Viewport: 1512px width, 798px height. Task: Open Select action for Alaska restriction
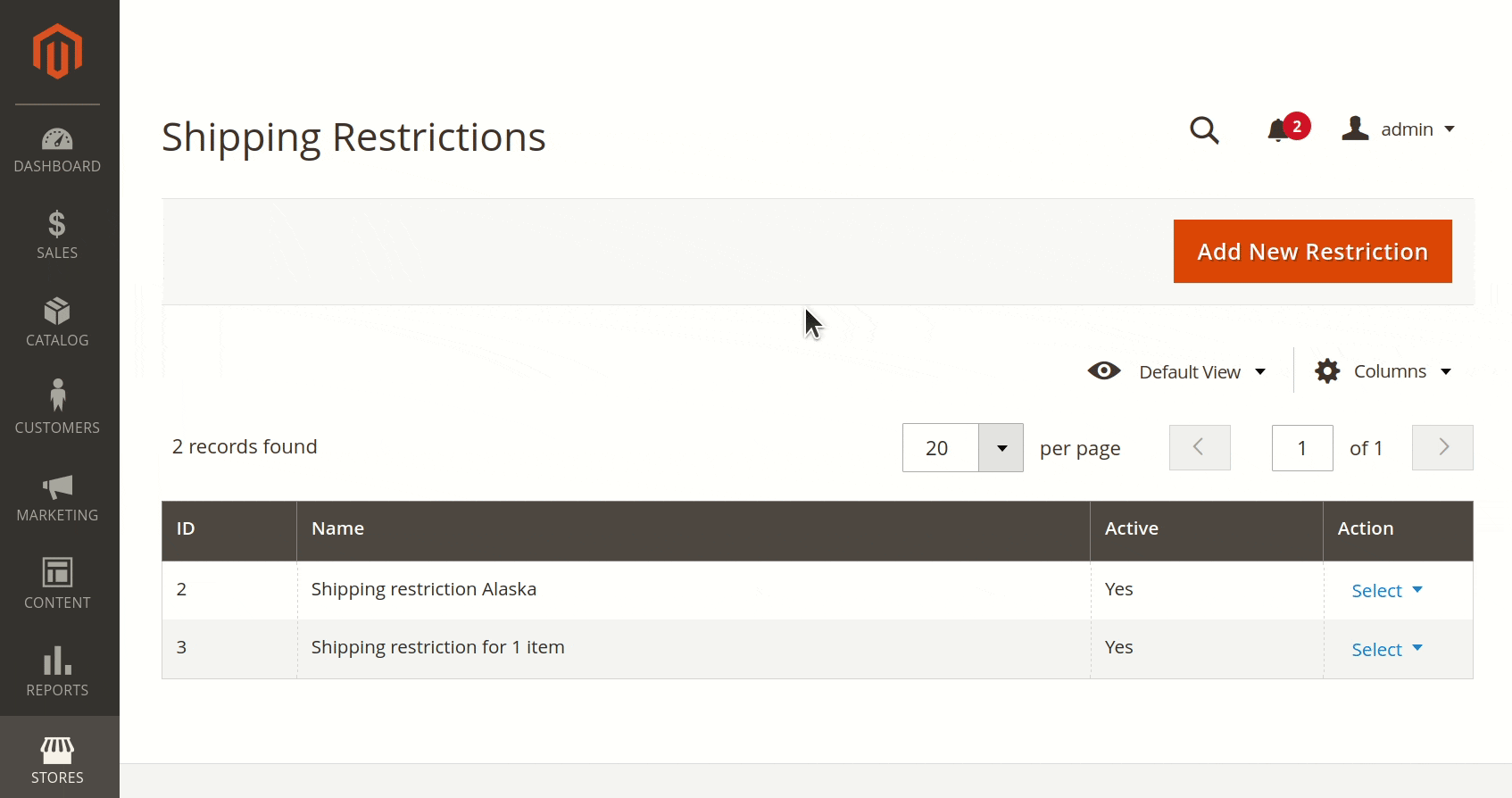click(1386, 591)
